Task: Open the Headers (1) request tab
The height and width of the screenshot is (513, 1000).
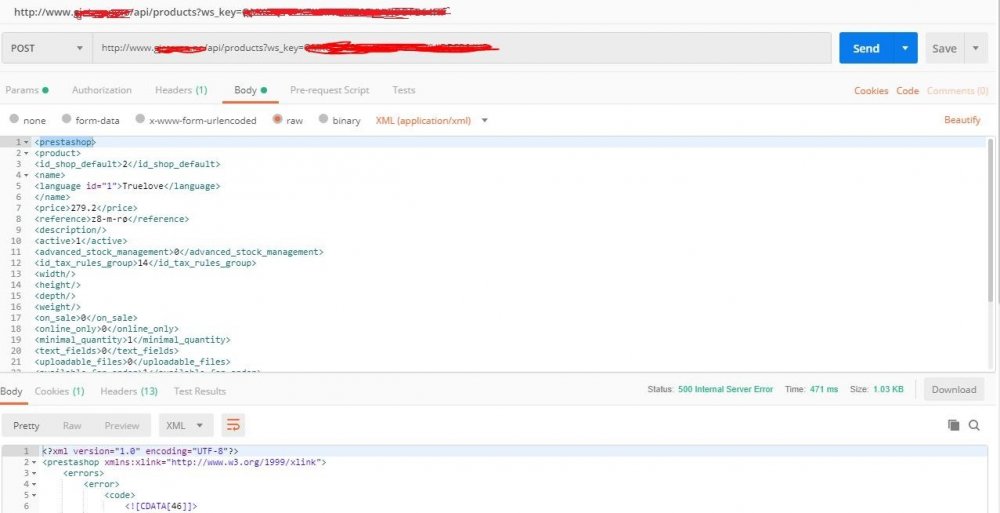Action: pos(181,90)
